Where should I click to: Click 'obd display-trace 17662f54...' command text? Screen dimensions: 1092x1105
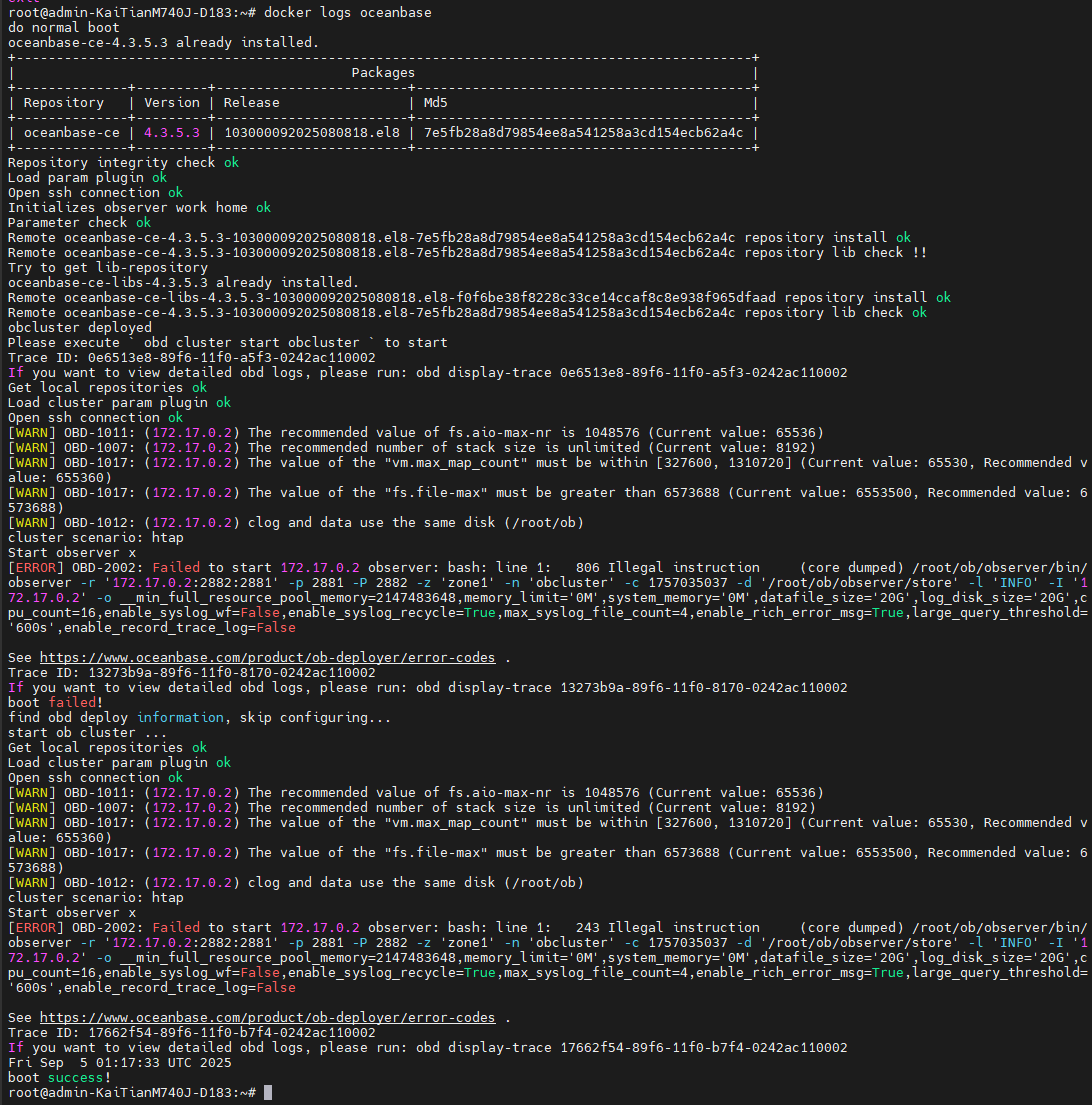631,1048
